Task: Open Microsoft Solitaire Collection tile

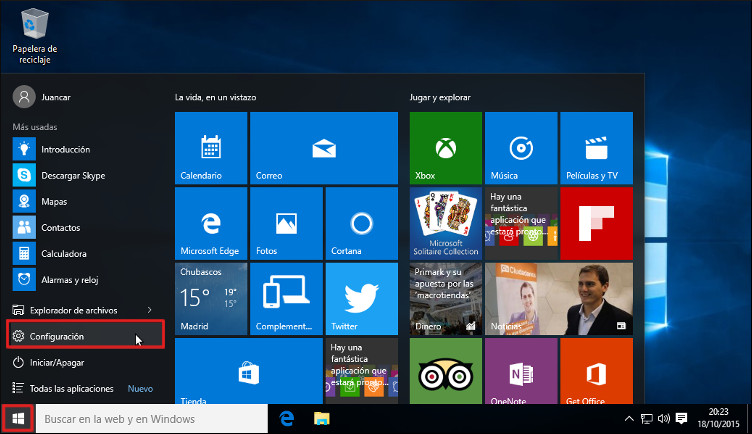Action: (446, 223)
